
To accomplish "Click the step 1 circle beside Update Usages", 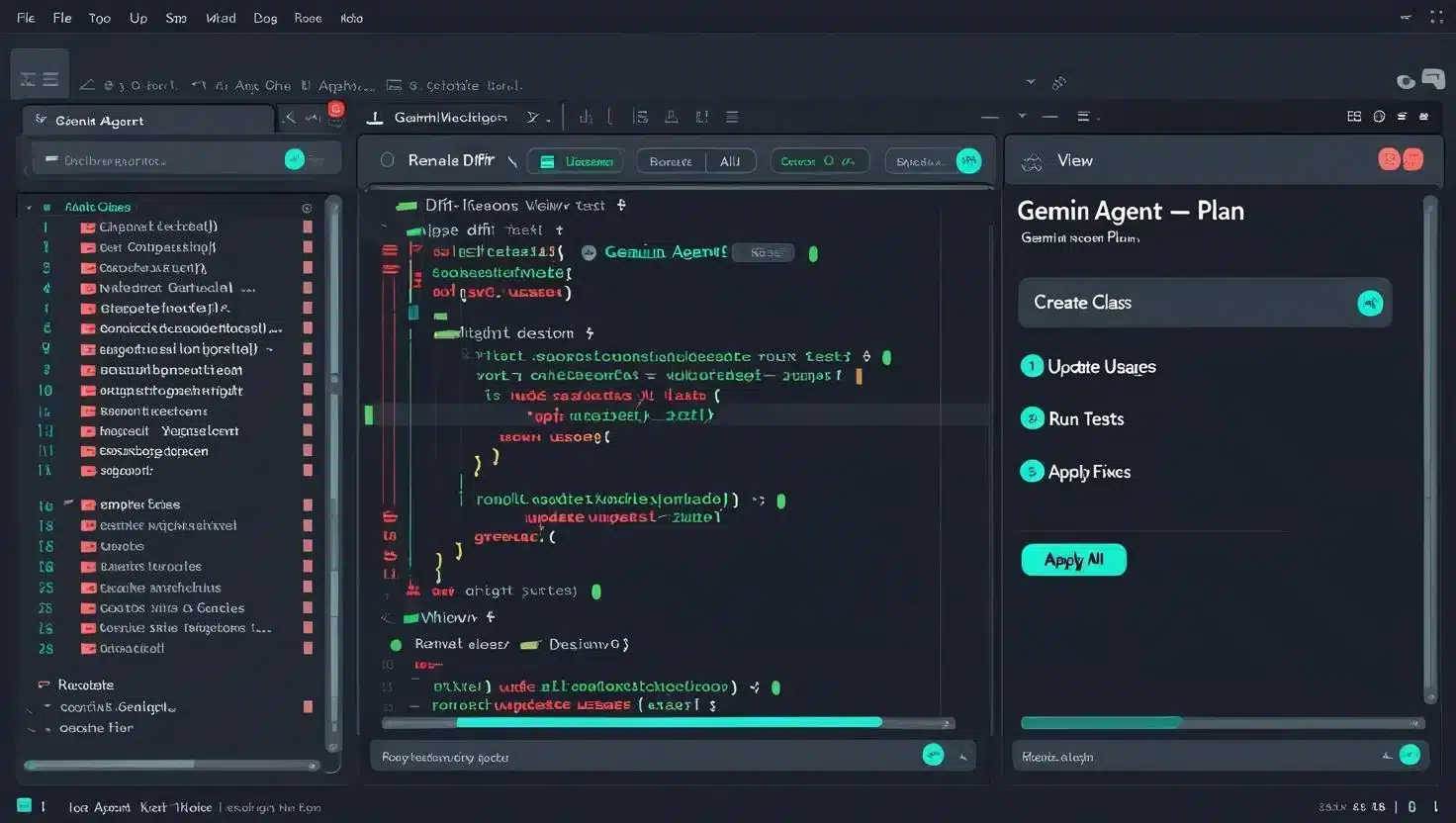I will pos(1032,366).
